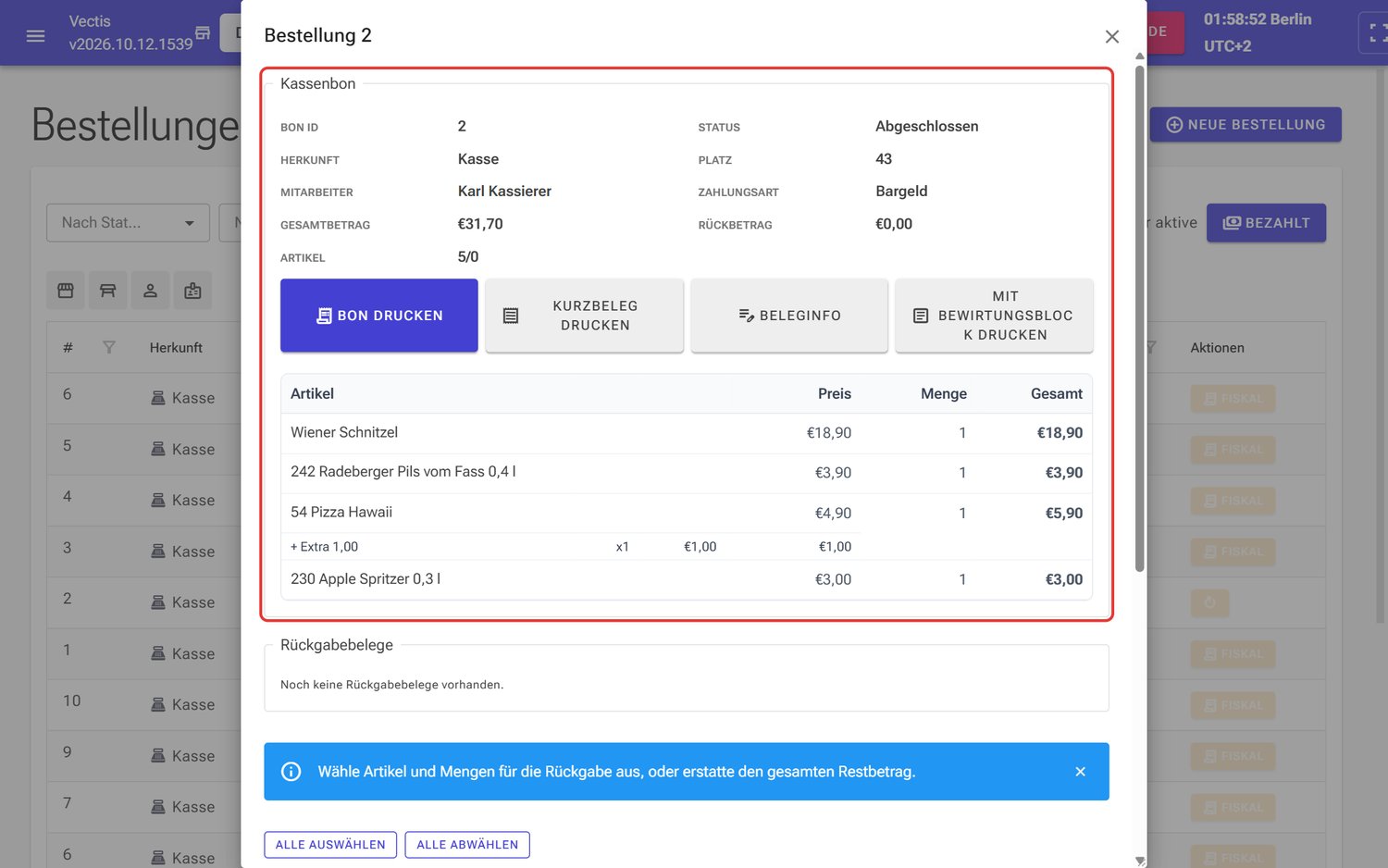Click the Herkunft column header
This screenshot has height=868, width=1388.
[x=176, y=348]
